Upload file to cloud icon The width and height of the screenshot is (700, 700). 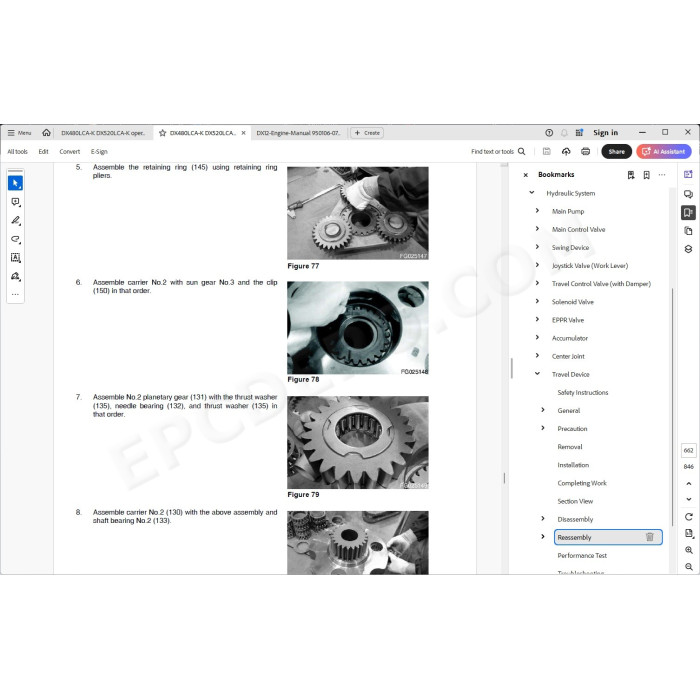566,151
